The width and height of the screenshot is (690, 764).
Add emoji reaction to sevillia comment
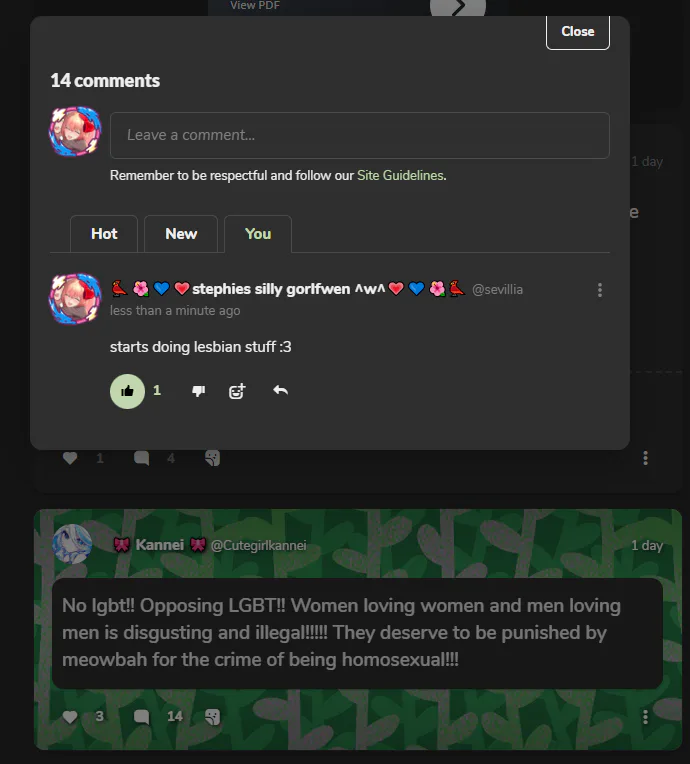point(237,391)
